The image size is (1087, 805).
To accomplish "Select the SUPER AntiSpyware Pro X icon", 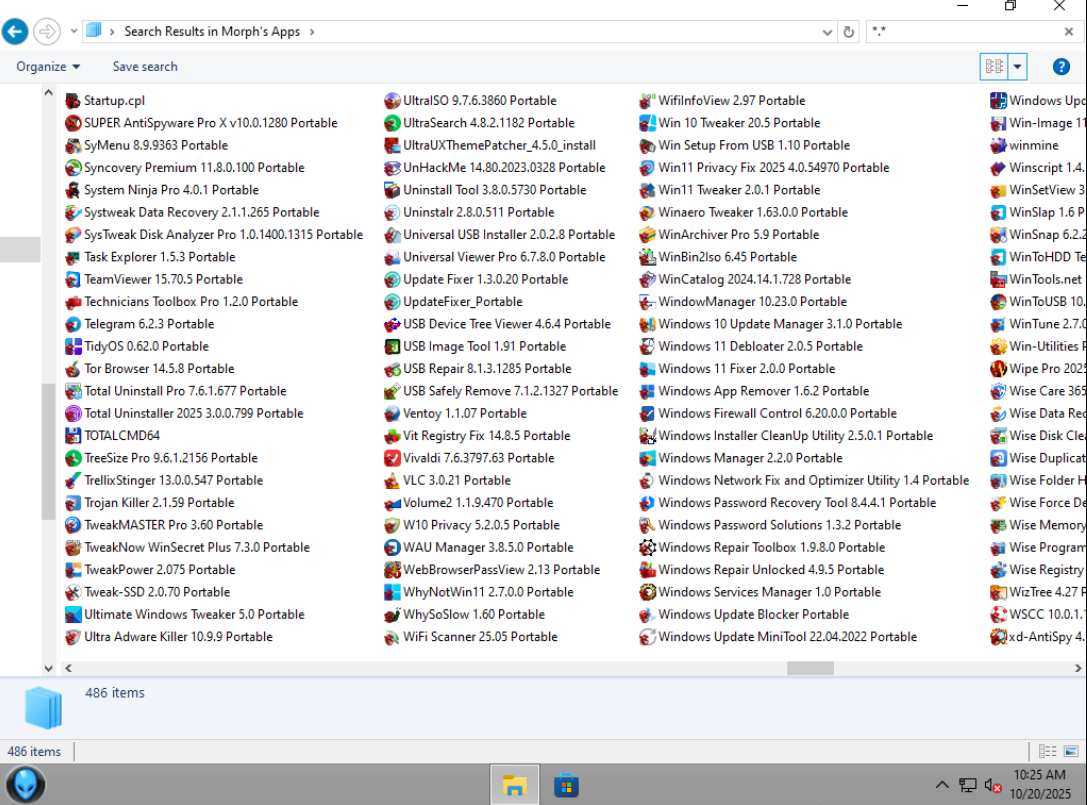I will click(73, 123).
